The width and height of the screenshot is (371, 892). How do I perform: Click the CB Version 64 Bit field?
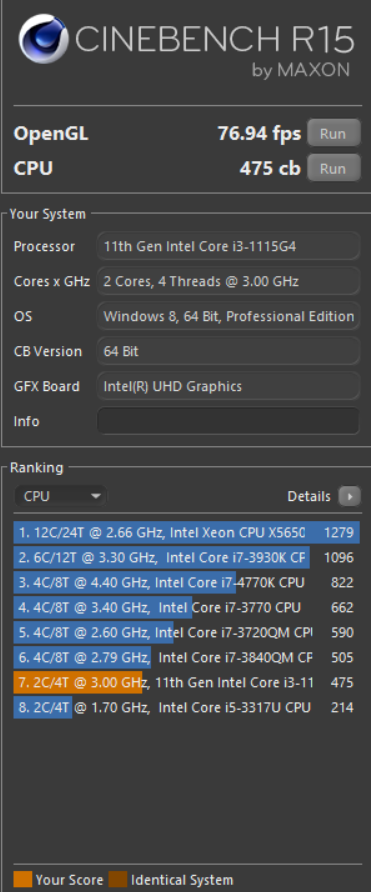click(228, 351)
